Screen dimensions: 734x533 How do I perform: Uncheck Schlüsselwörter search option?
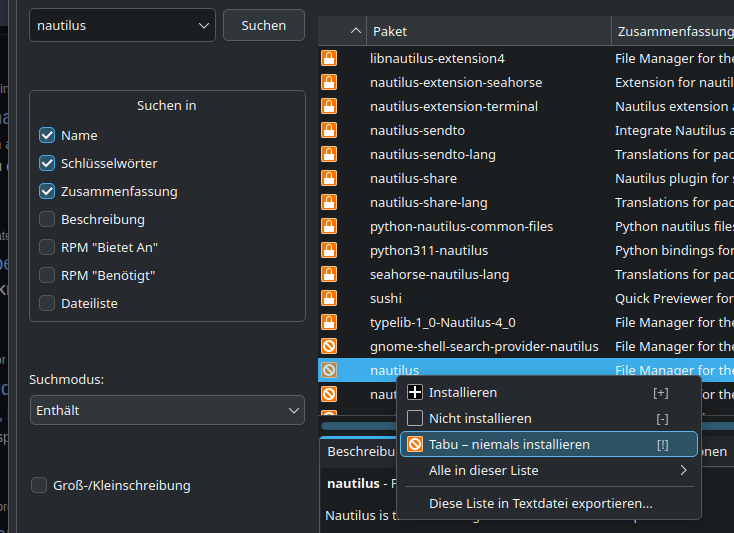tap(47, 163)
